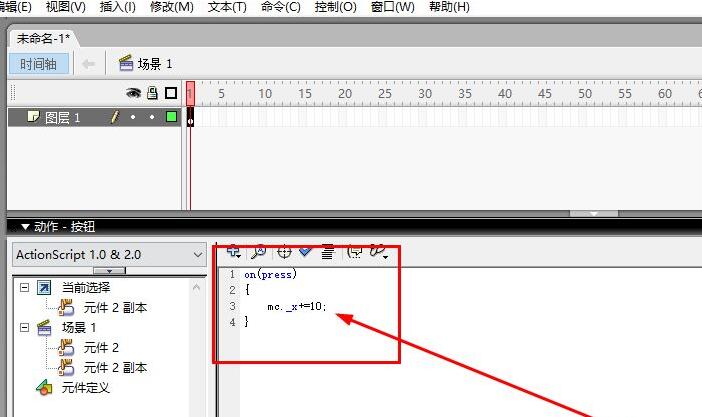Select the 图层 1 layer name

[x=62, y=118]
